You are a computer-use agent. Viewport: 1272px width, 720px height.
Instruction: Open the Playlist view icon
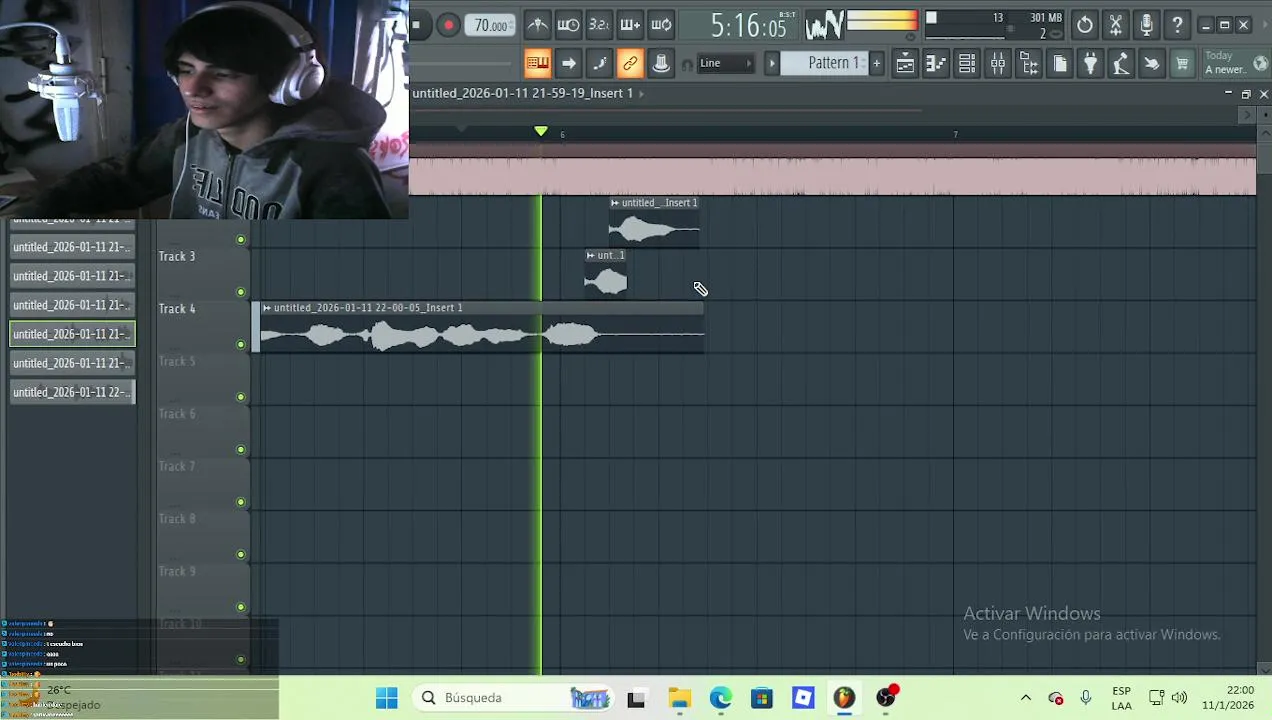905,64
